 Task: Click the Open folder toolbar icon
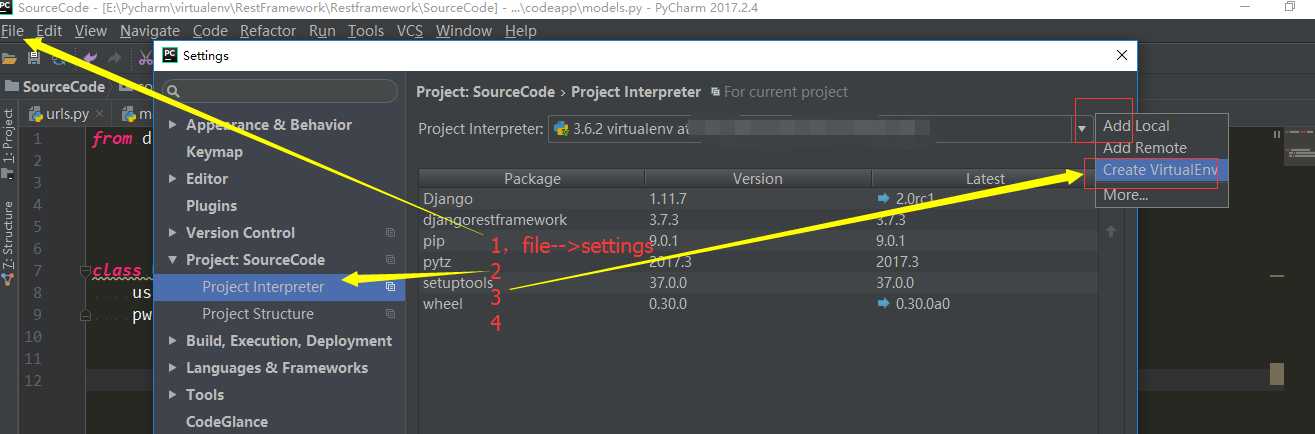[x=11, y=59]
